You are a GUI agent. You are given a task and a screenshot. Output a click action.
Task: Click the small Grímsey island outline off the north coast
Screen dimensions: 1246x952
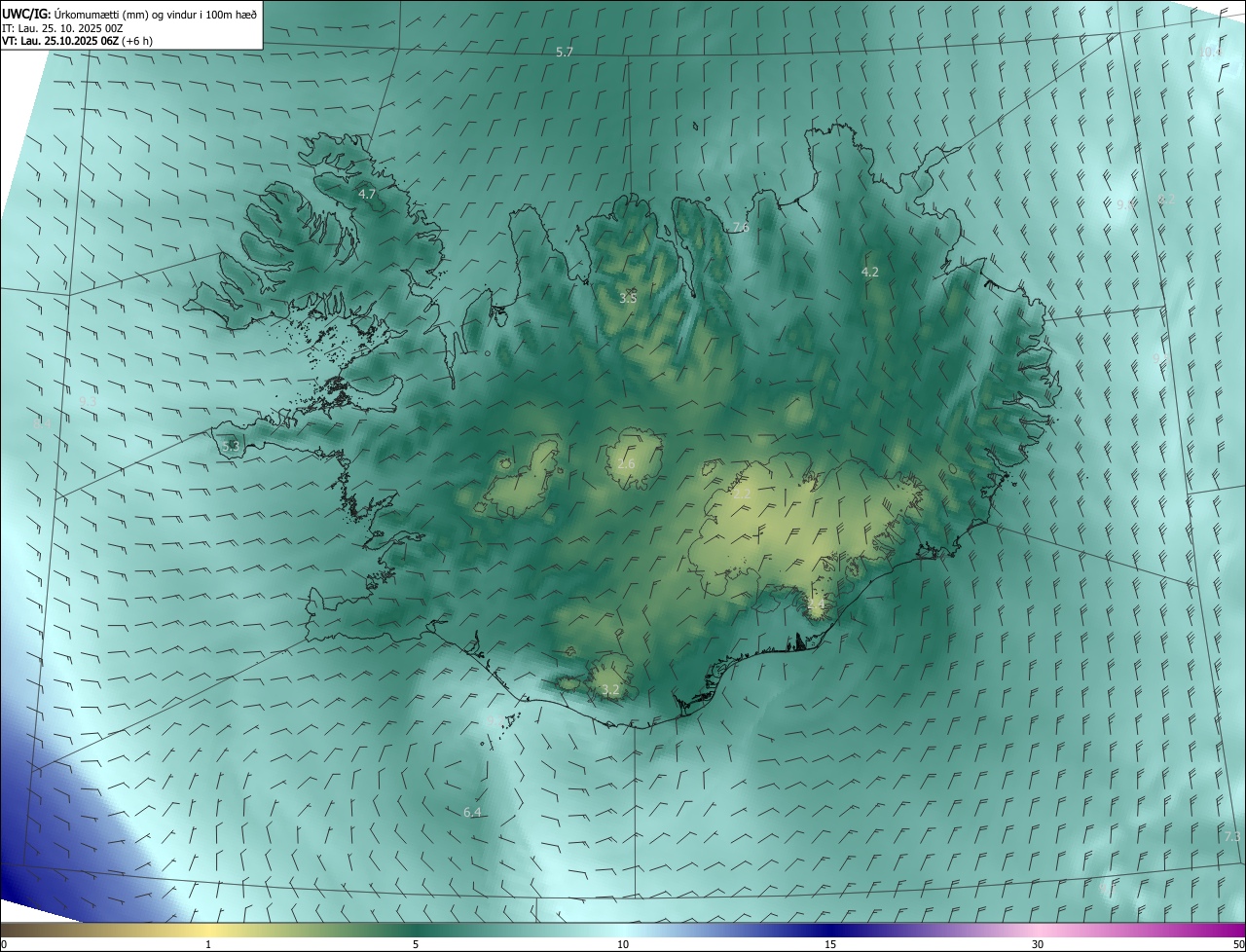tap(697, 125)
